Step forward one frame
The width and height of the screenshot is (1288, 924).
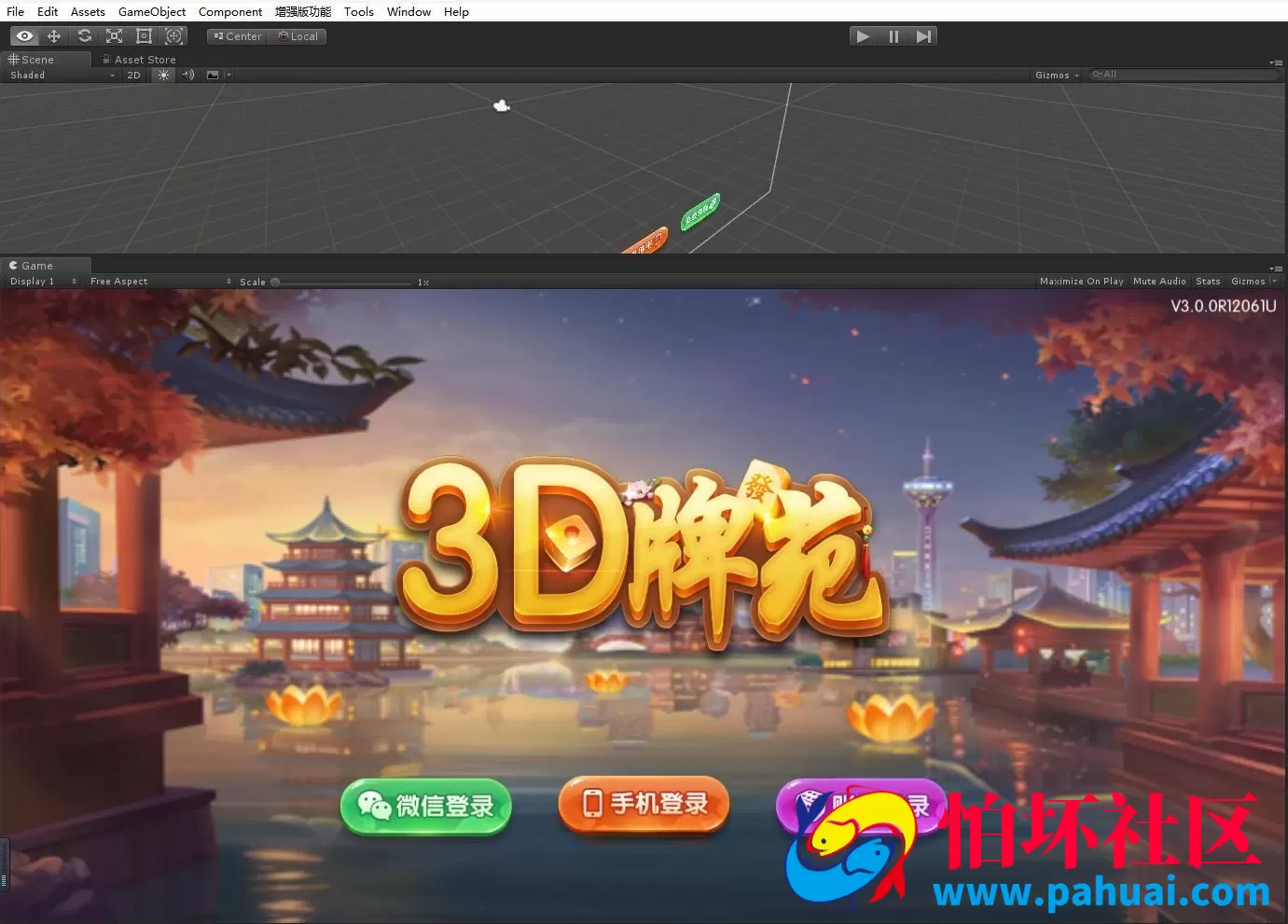coord(923,36)
